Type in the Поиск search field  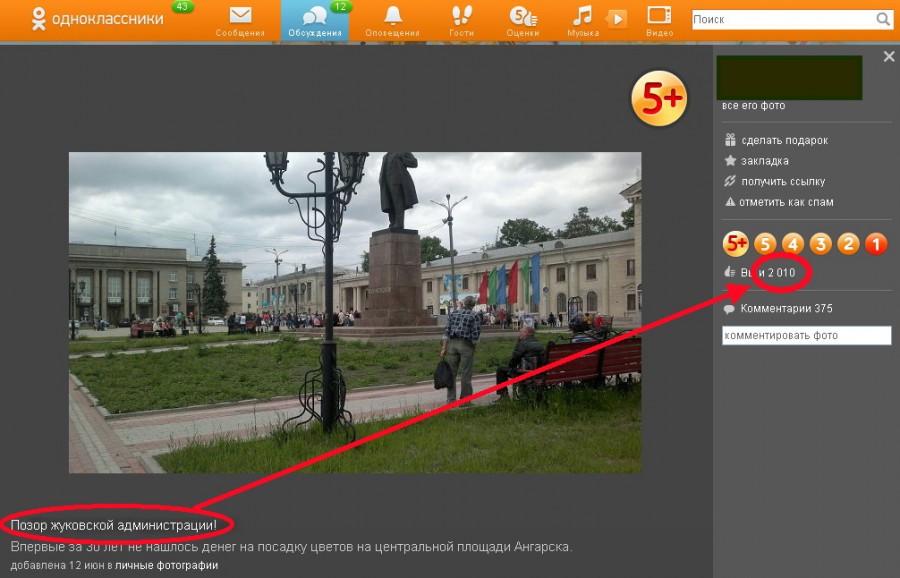click(780, 19)
